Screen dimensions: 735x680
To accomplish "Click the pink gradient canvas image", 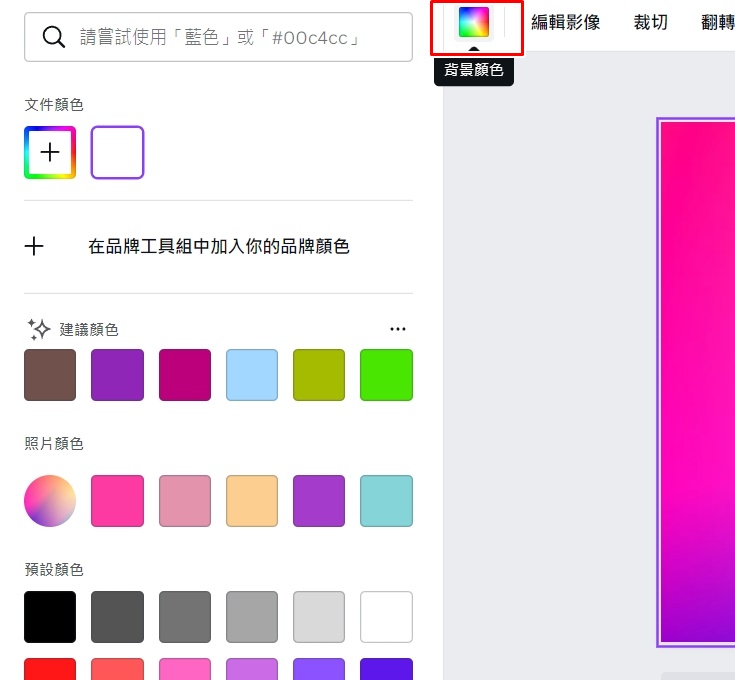I will point(696,380).
